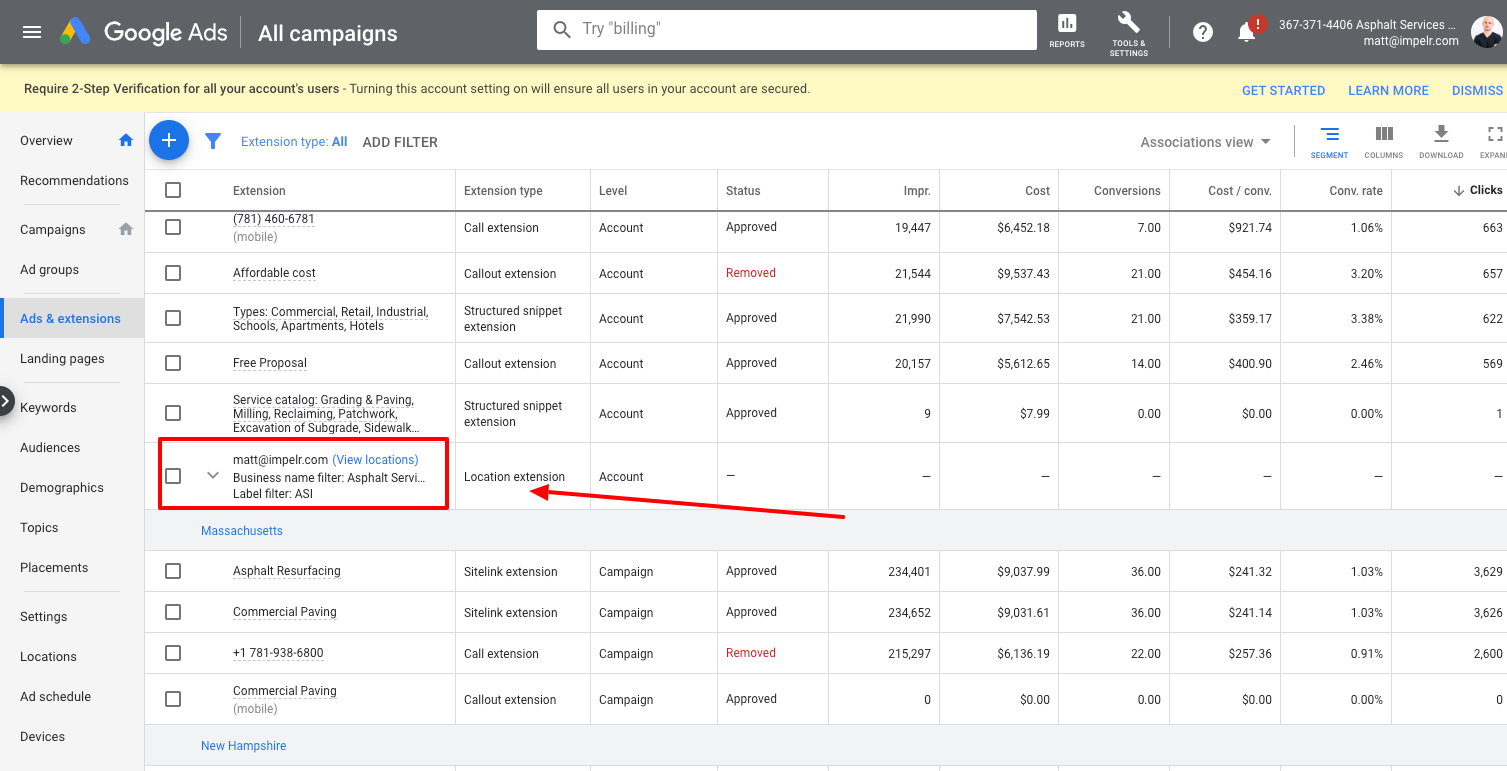1507x771 pixels.
Task: Open the Massachusetts campaign link
Action: point(242,531)
